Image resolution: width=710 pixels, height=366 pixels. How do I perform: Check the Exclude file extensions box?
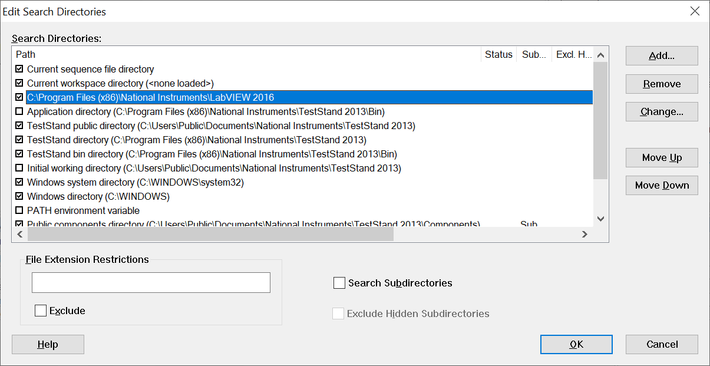tap(40, 311)
